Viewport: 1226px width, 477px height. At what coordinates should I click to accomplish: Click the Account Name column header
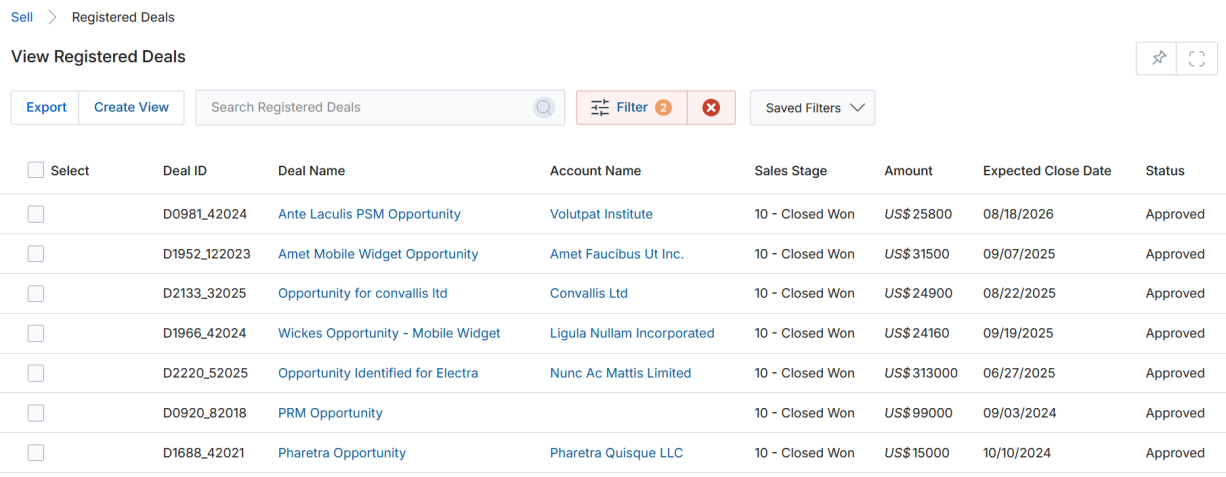(x=595, y=171)
